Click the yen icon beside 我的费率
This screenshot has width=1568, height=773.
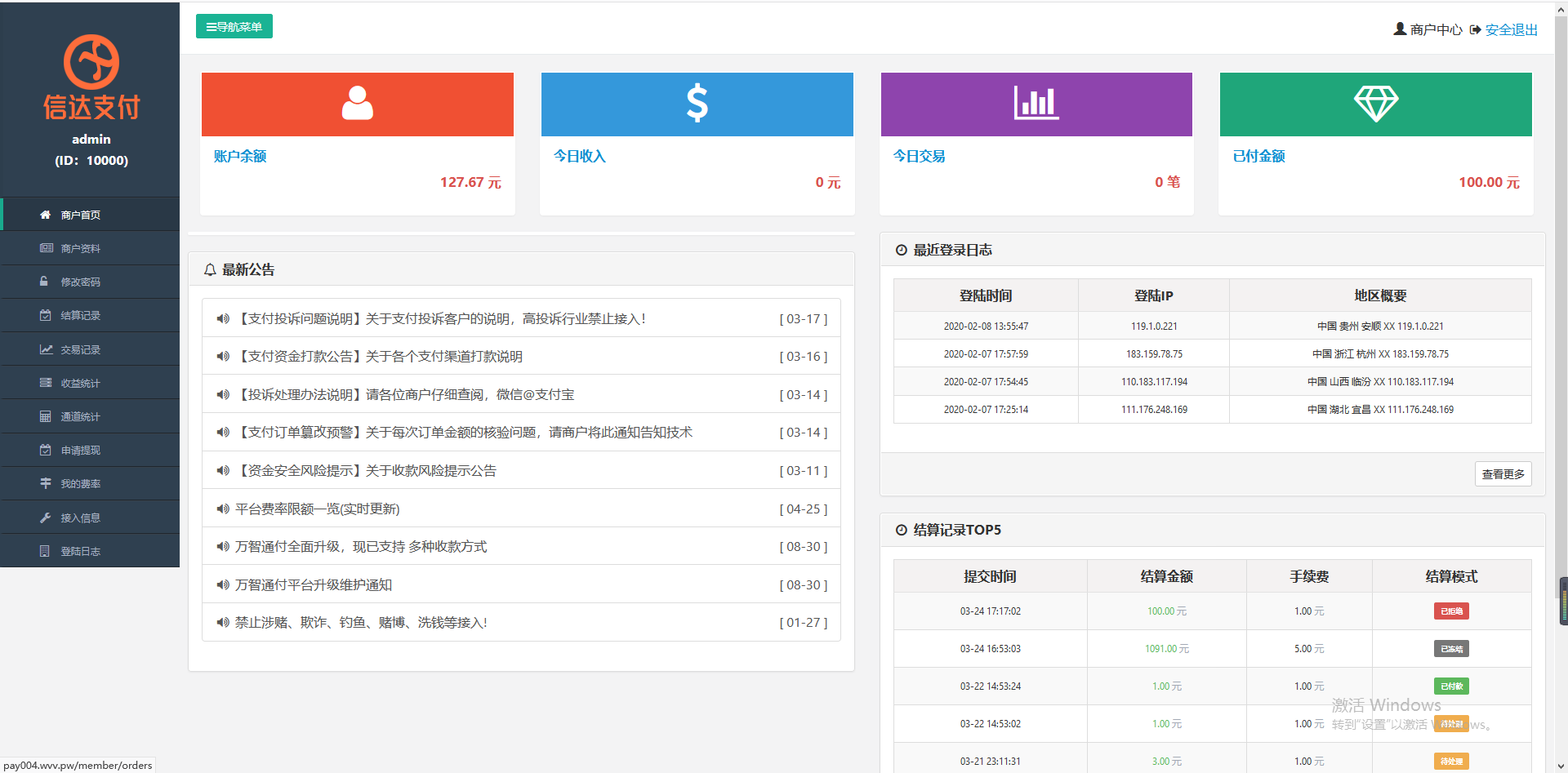(46, 483)
